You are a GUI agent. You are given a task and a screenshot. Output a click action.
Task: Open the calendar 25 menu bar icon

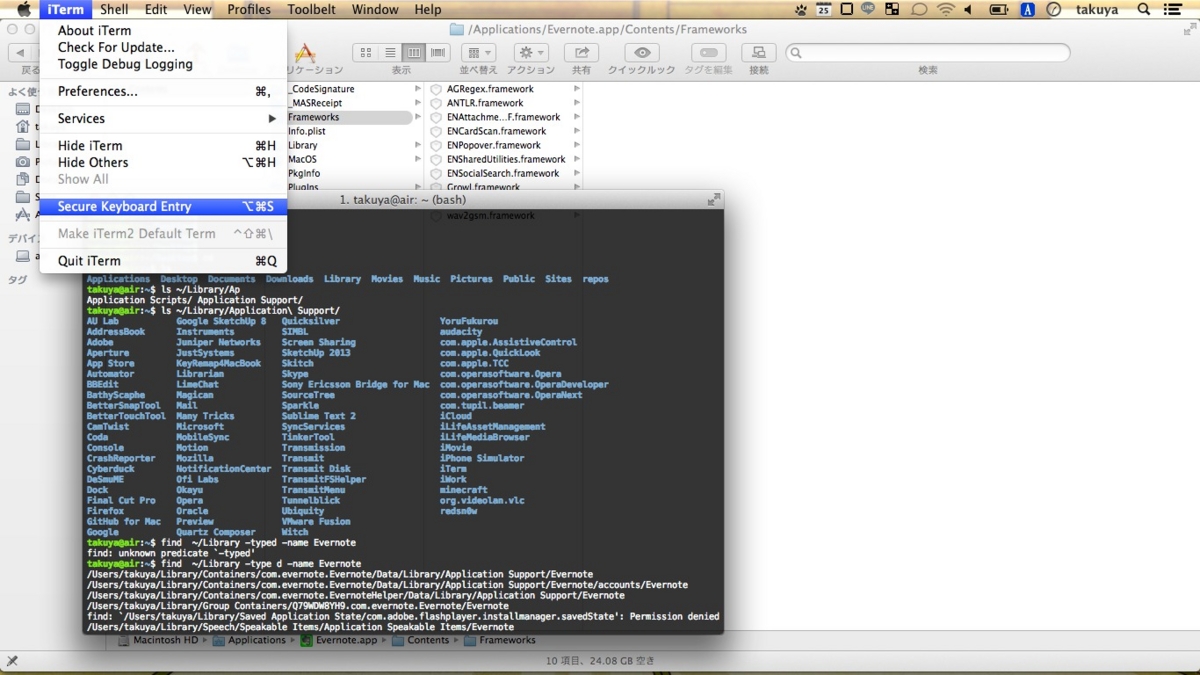[824, 9]
